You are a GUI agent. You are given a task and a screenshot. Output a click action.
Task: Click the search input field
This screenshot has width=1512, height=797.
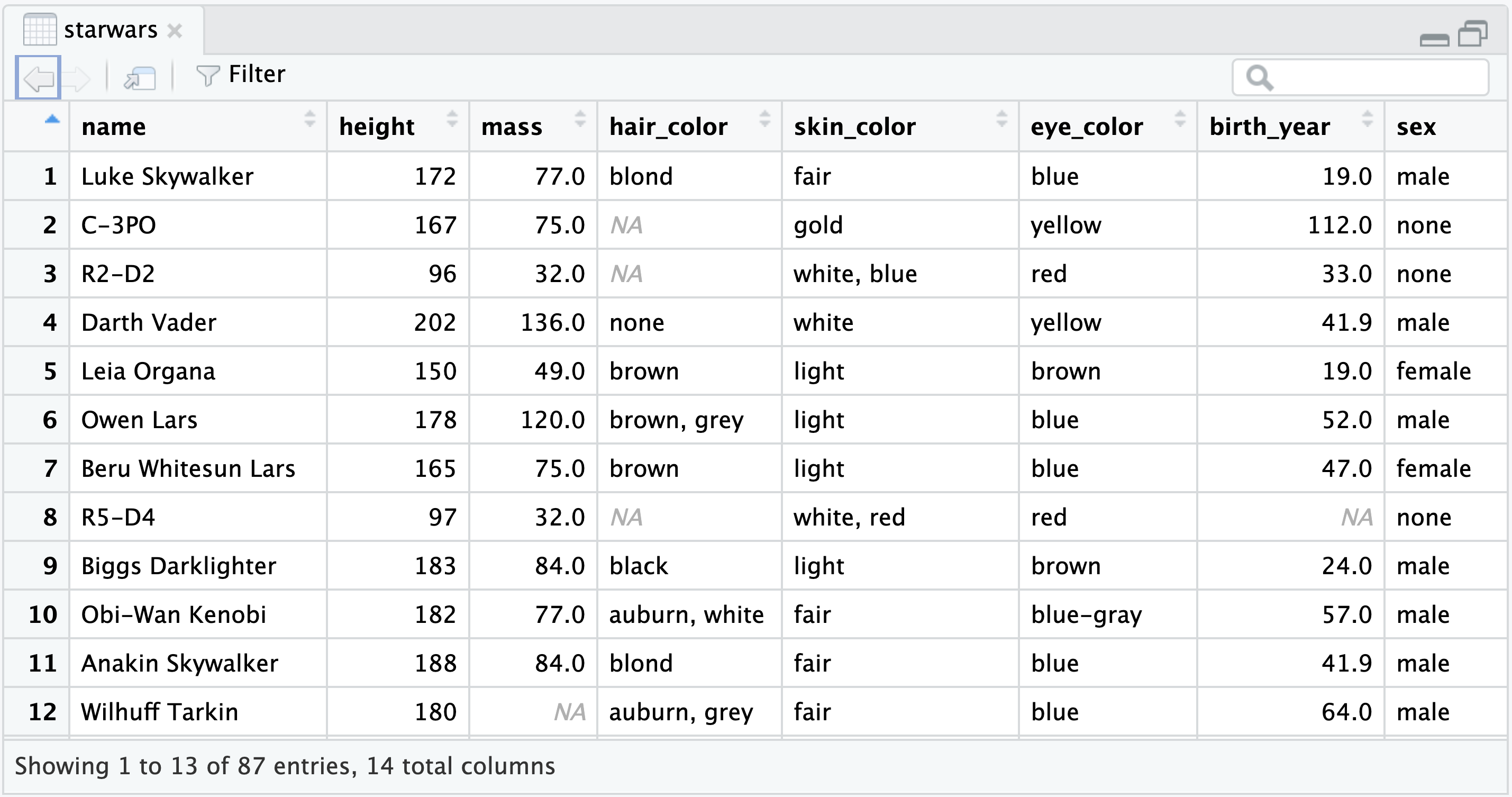[x=1361, y=77]
